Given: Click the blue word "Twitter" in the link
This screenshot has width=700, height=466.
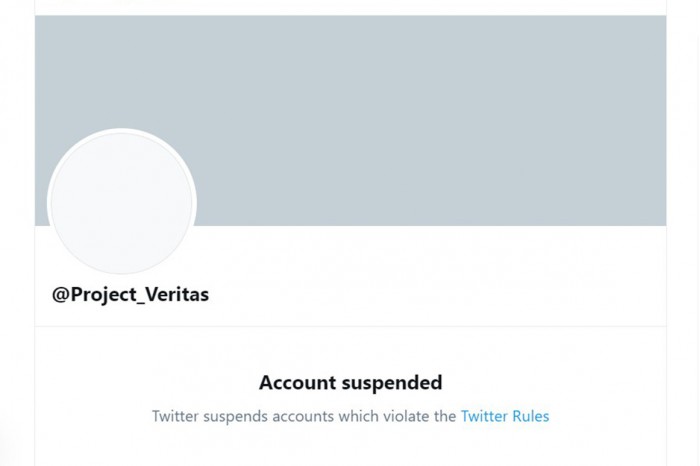Looking at the screenshot, I should click(x=482, y=416).
